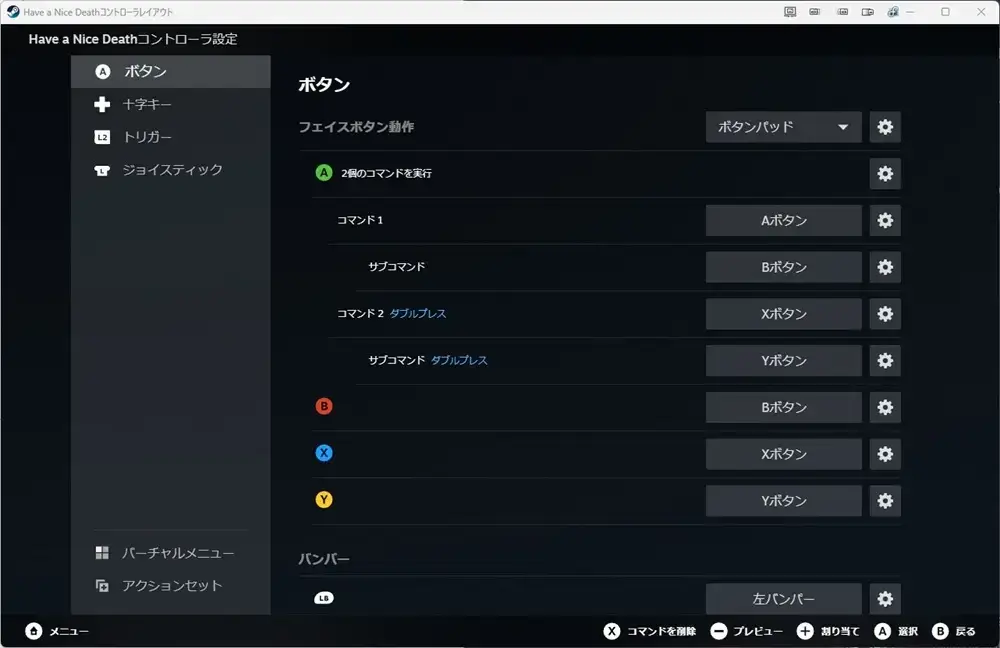This screenshot has height=648, width=1000.
Task: Click Bボタン binding of first サブコマンド
Action: point(783,267)
